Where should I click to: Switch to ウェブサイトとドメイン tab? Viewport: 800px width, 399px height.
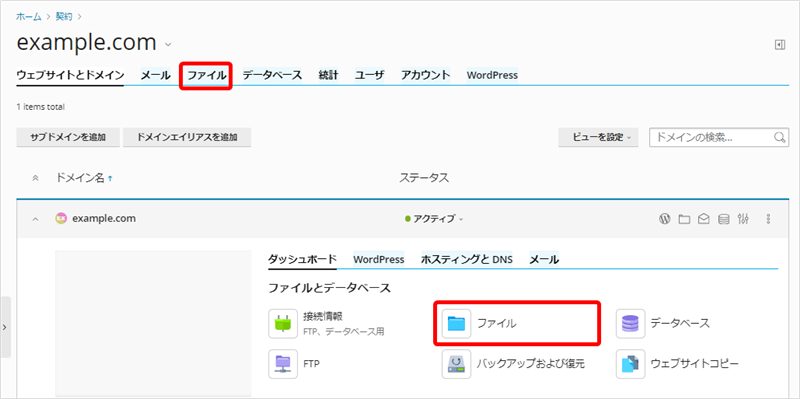pyautogui.click(x=70, y=75)
